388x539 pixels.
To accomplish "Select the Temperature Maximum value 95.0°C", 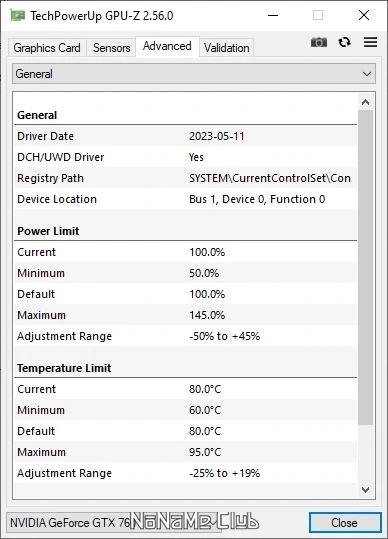I will [x=205, y=452].
